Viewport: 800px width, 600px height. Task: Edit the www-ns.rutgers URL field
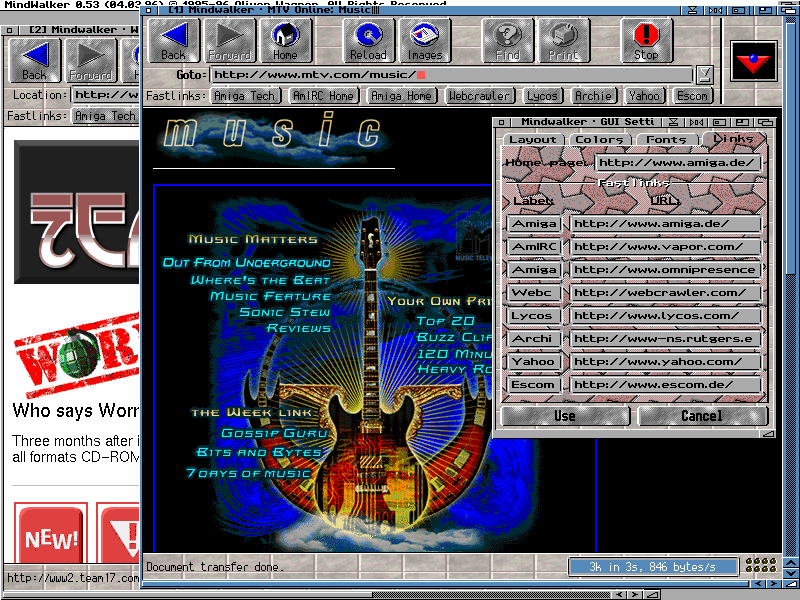(x=665, y=339)
